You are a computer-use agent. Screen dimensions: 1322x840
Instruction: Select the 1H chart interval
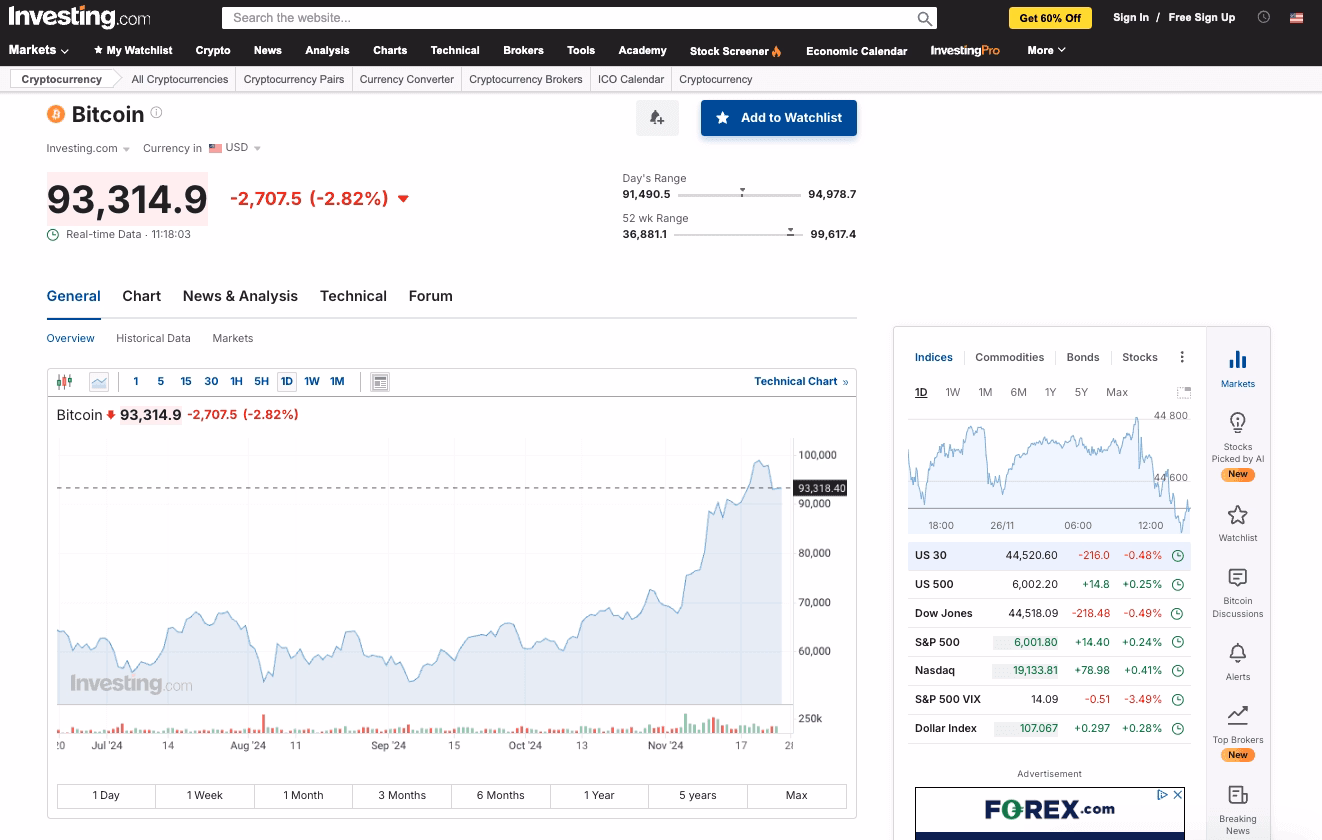click(236, 381)
